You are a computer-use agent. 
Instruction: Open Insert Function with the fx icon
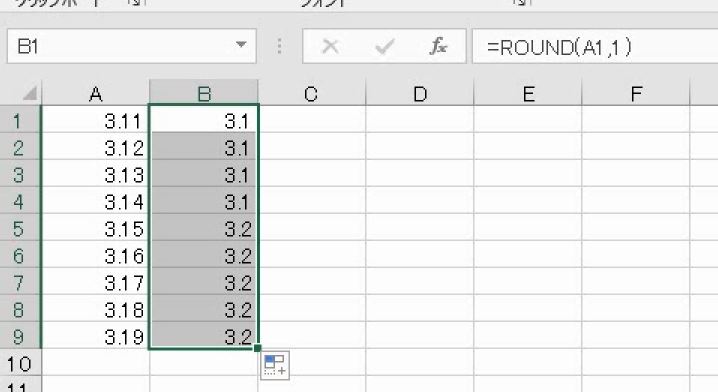point(438,46)
